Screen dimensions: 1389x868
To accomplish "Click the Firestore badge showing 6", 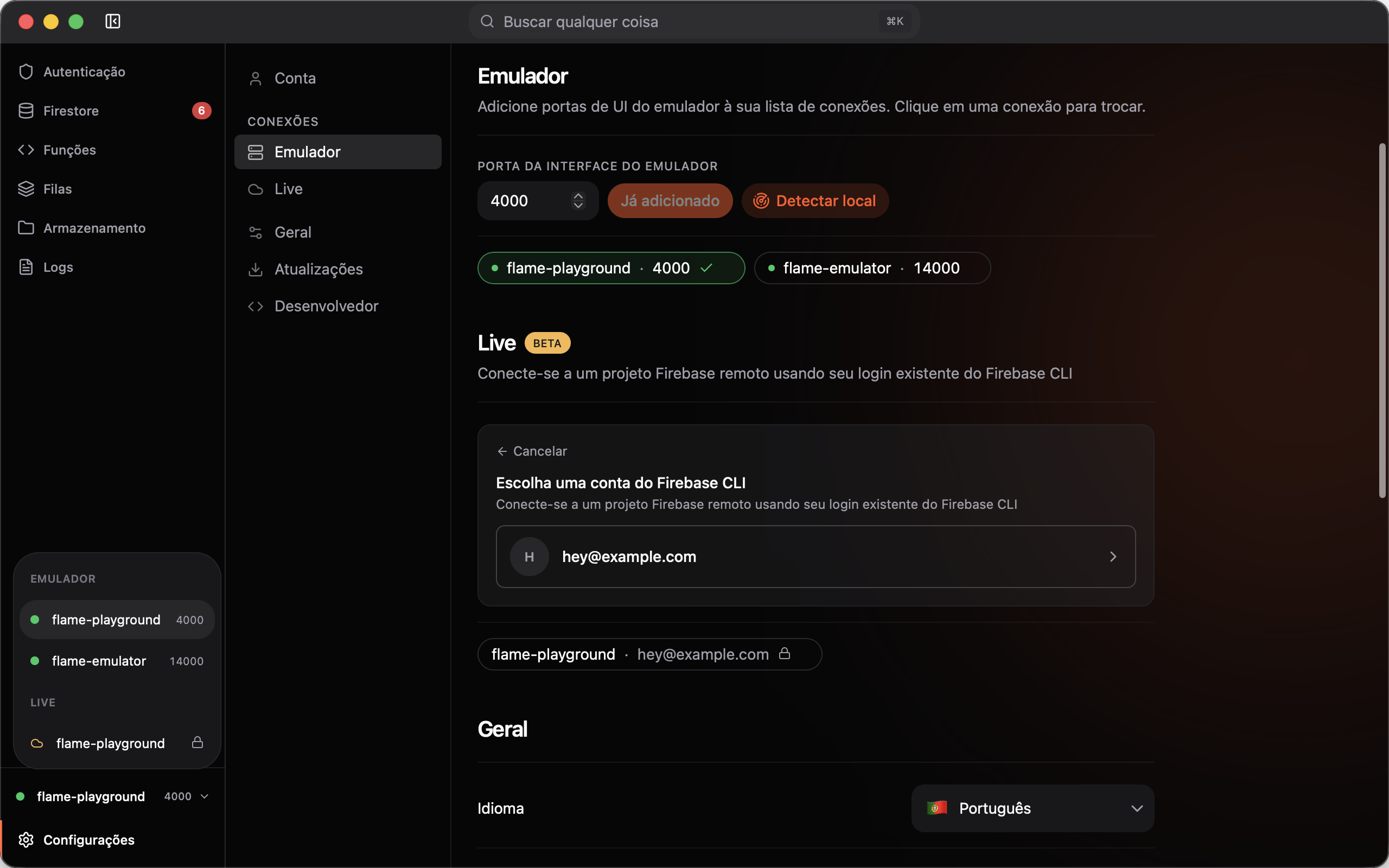I will pyautogui.click(x=201, y=111).
